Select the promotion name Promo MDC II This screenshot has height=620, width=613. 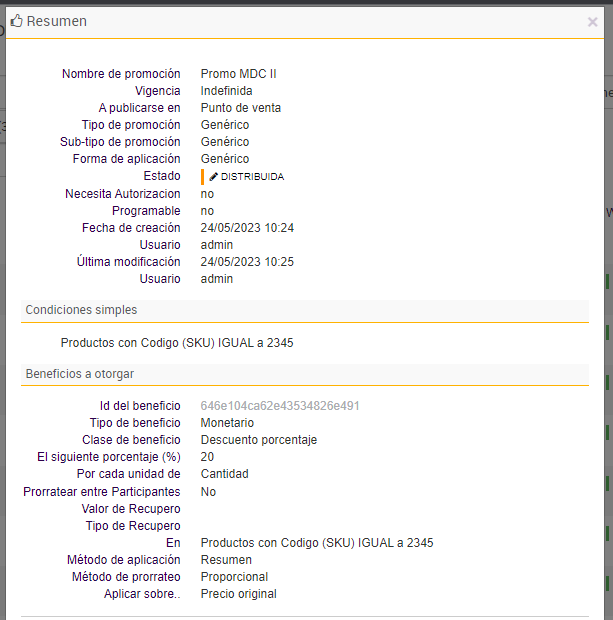pyautogui.click(x=238, y=74)
